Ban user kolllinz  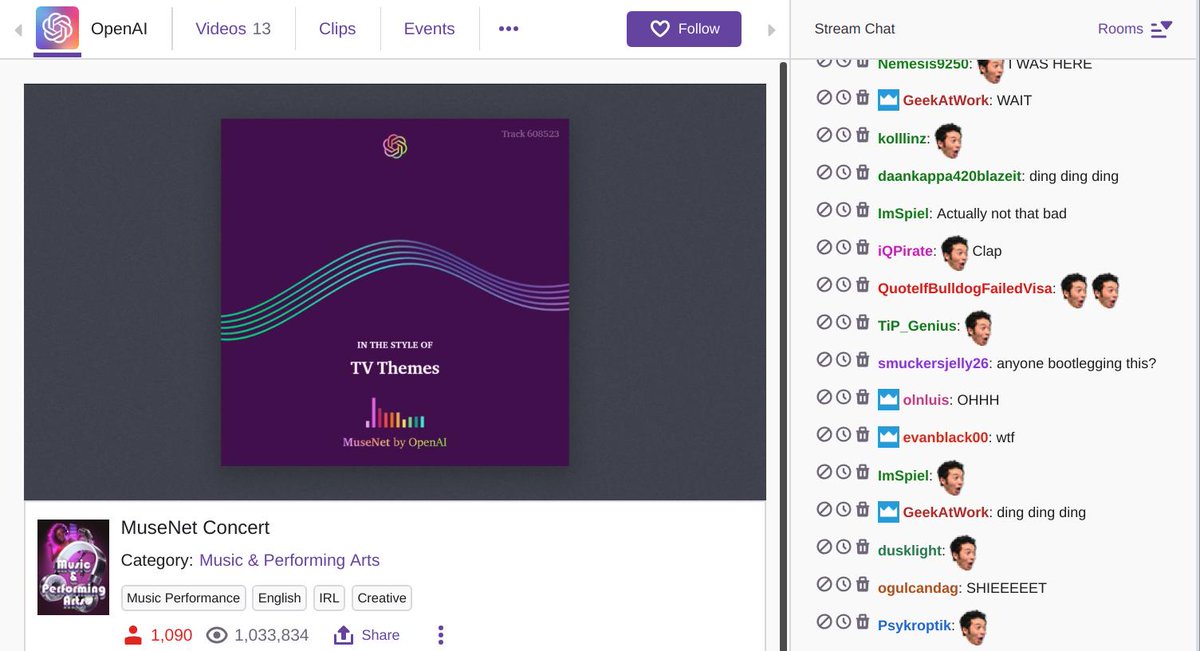point(824,135)
